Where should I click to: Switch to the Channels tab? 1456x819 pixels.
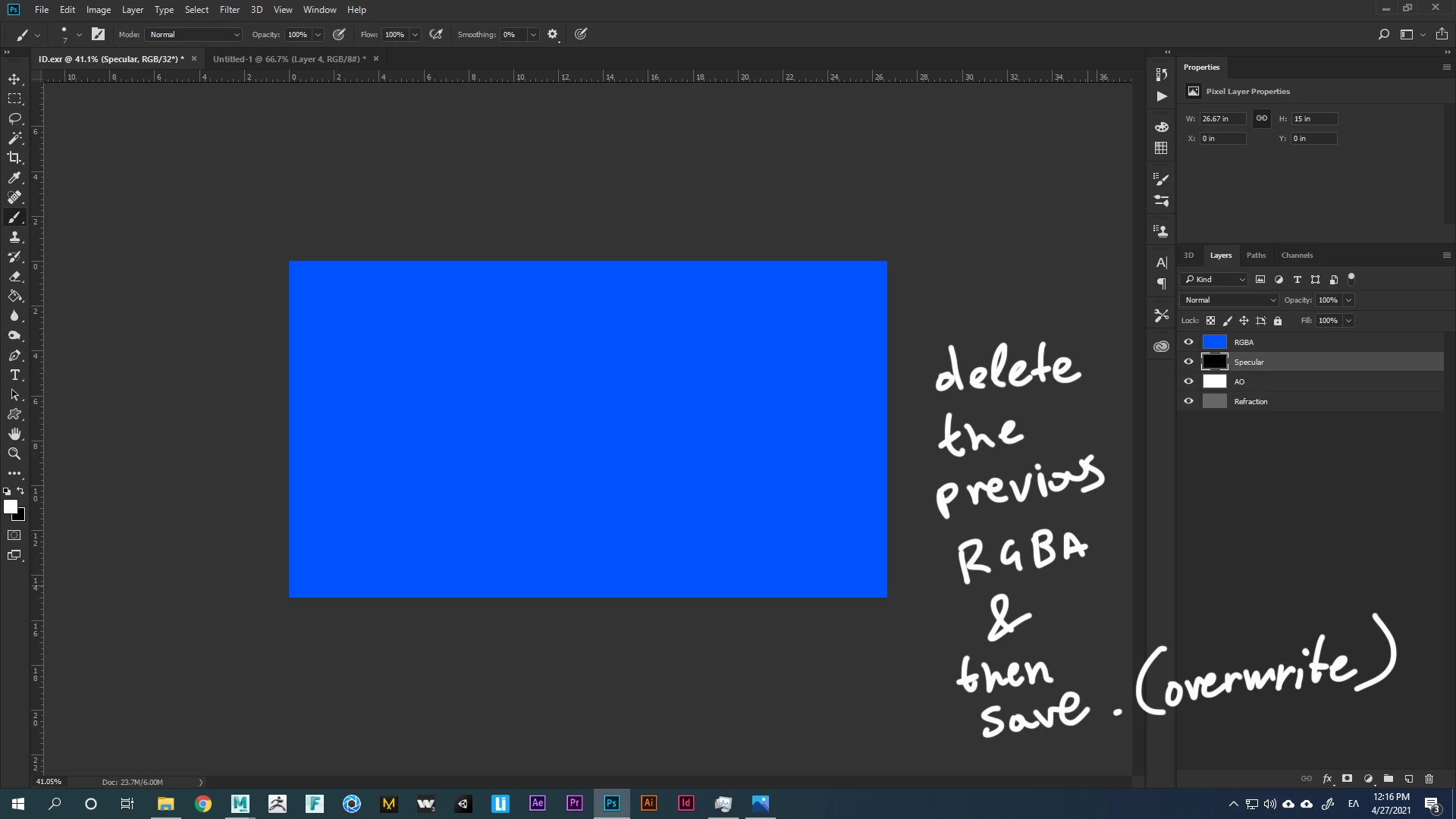1297,256
